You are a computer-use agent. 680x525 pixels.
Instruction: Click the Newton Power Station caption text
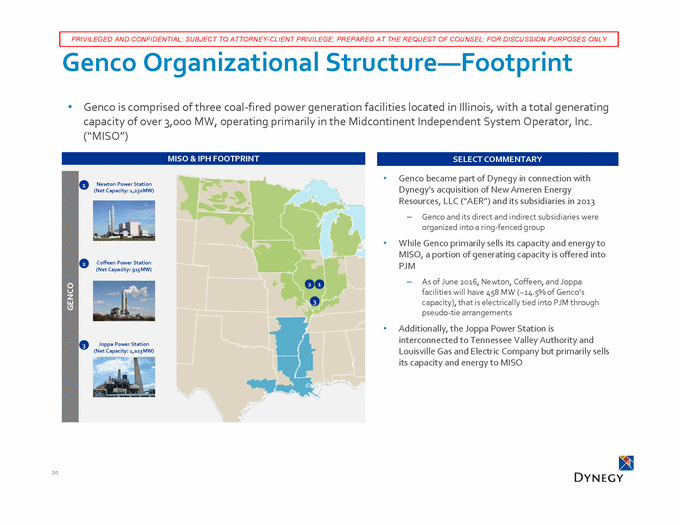[x=124, y=186]
